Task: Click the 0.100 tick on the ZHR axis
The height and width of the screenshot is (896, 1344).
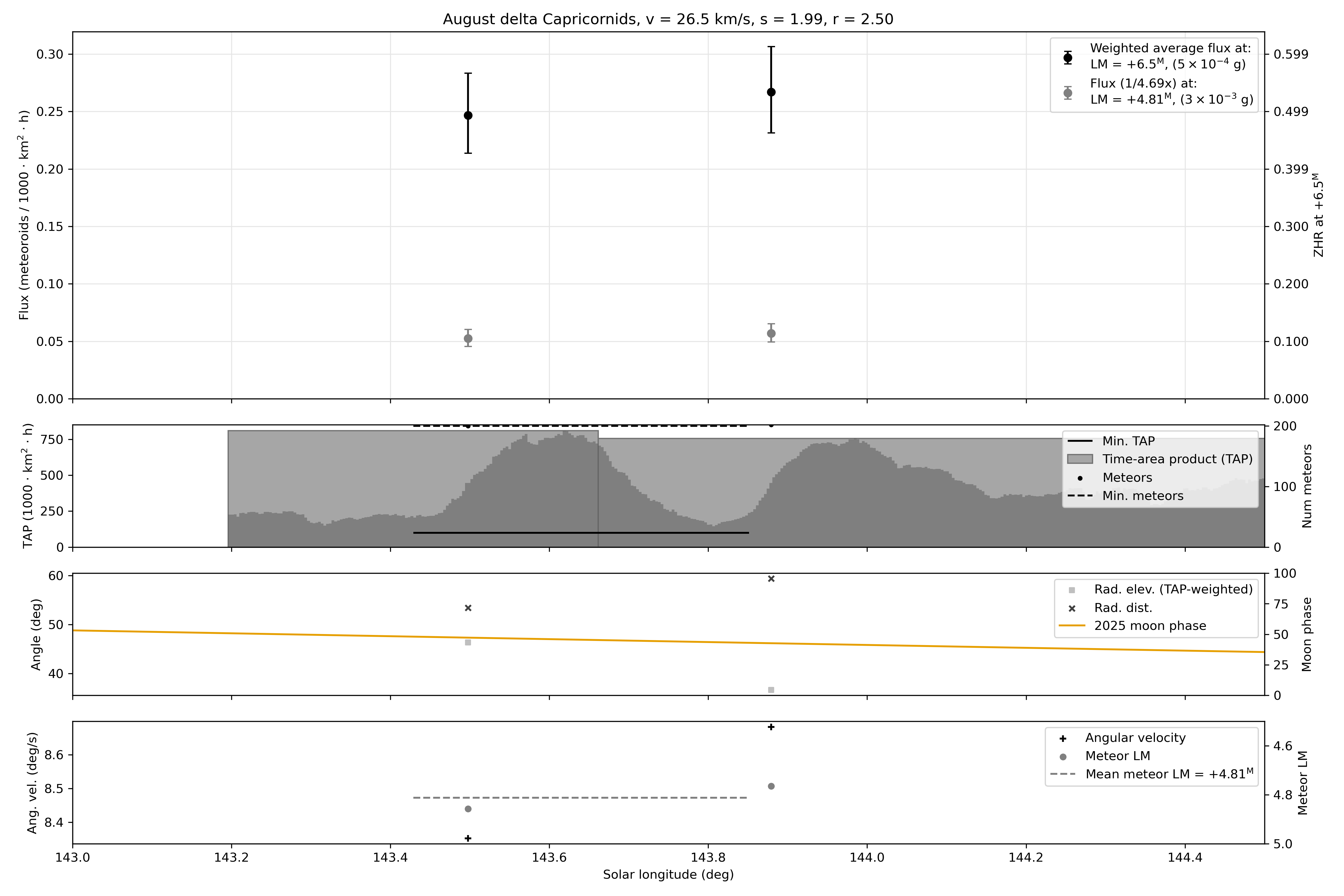Action: click(x=1291, y=342)
